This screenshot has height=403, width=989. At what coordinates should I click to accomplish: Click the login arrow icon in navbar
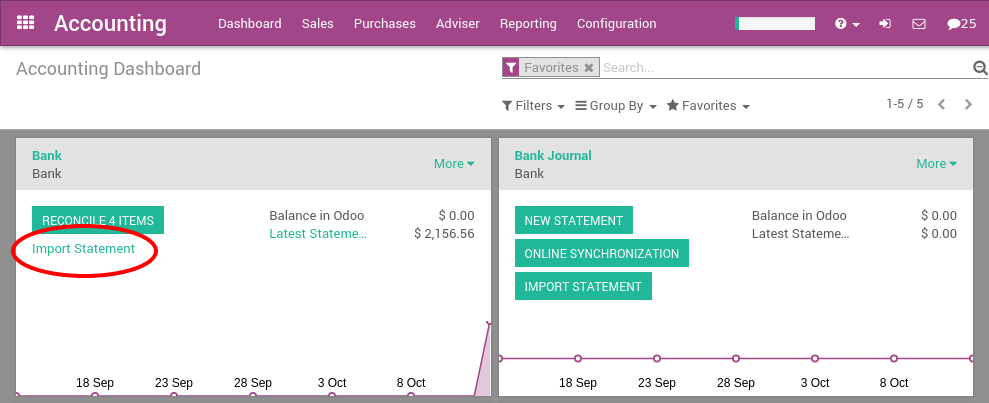tap(885, 24)
